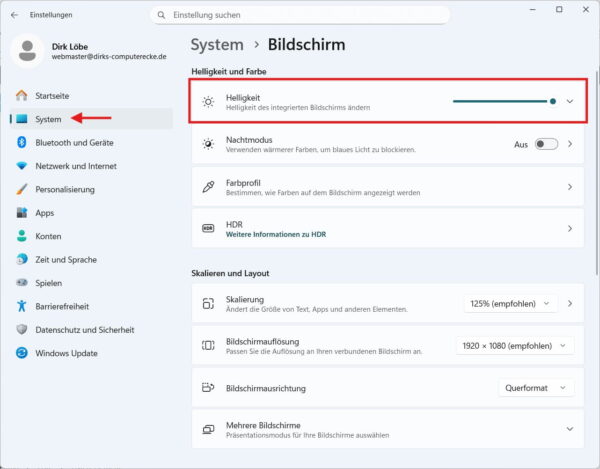Click the vertical scrollbar on the right
The width and height of the screenshot is (600, 469).
pos(597,173)
